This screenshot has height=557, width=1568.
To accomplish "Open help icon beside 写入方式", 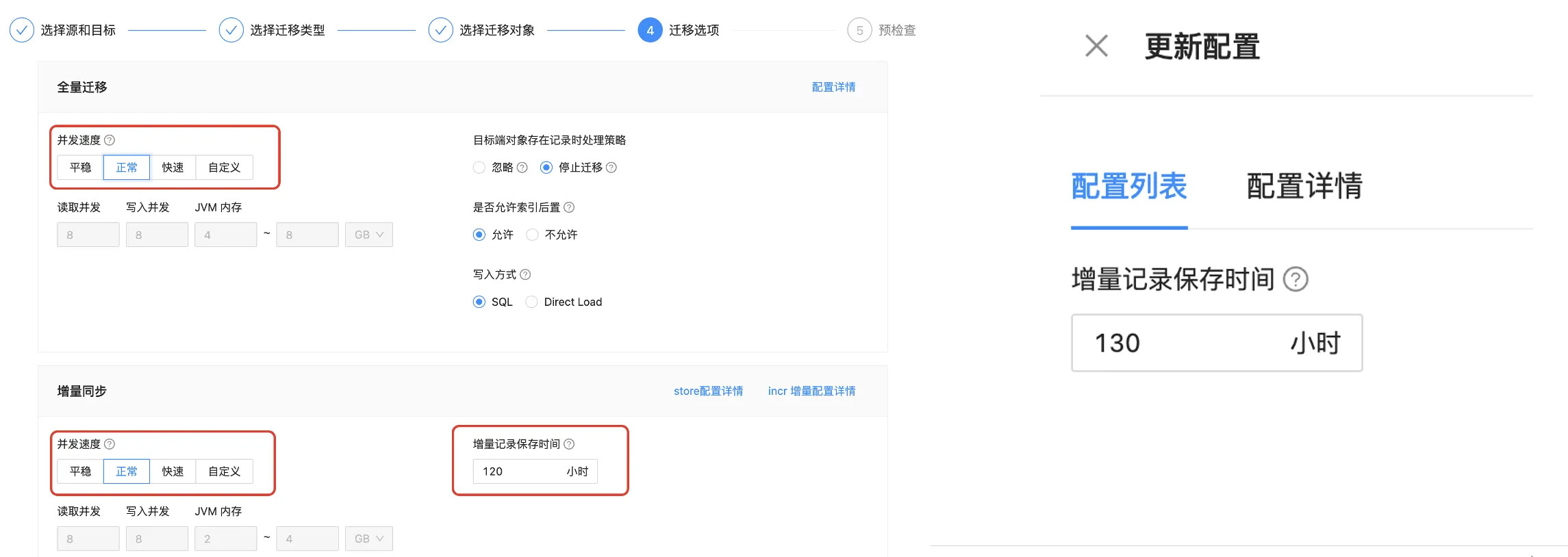I will tap(525, 274).
